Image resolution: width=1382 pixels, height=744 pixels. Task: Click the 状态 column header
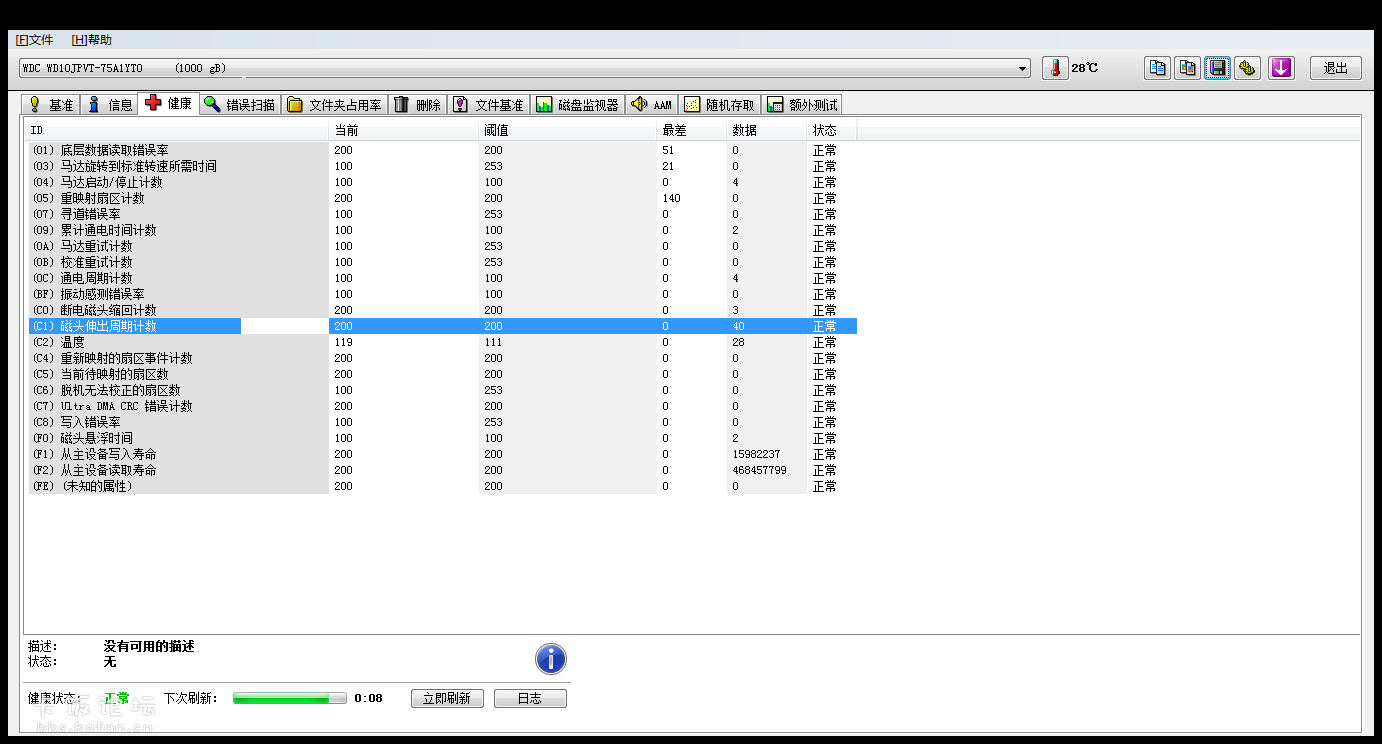tap(832, 131)
